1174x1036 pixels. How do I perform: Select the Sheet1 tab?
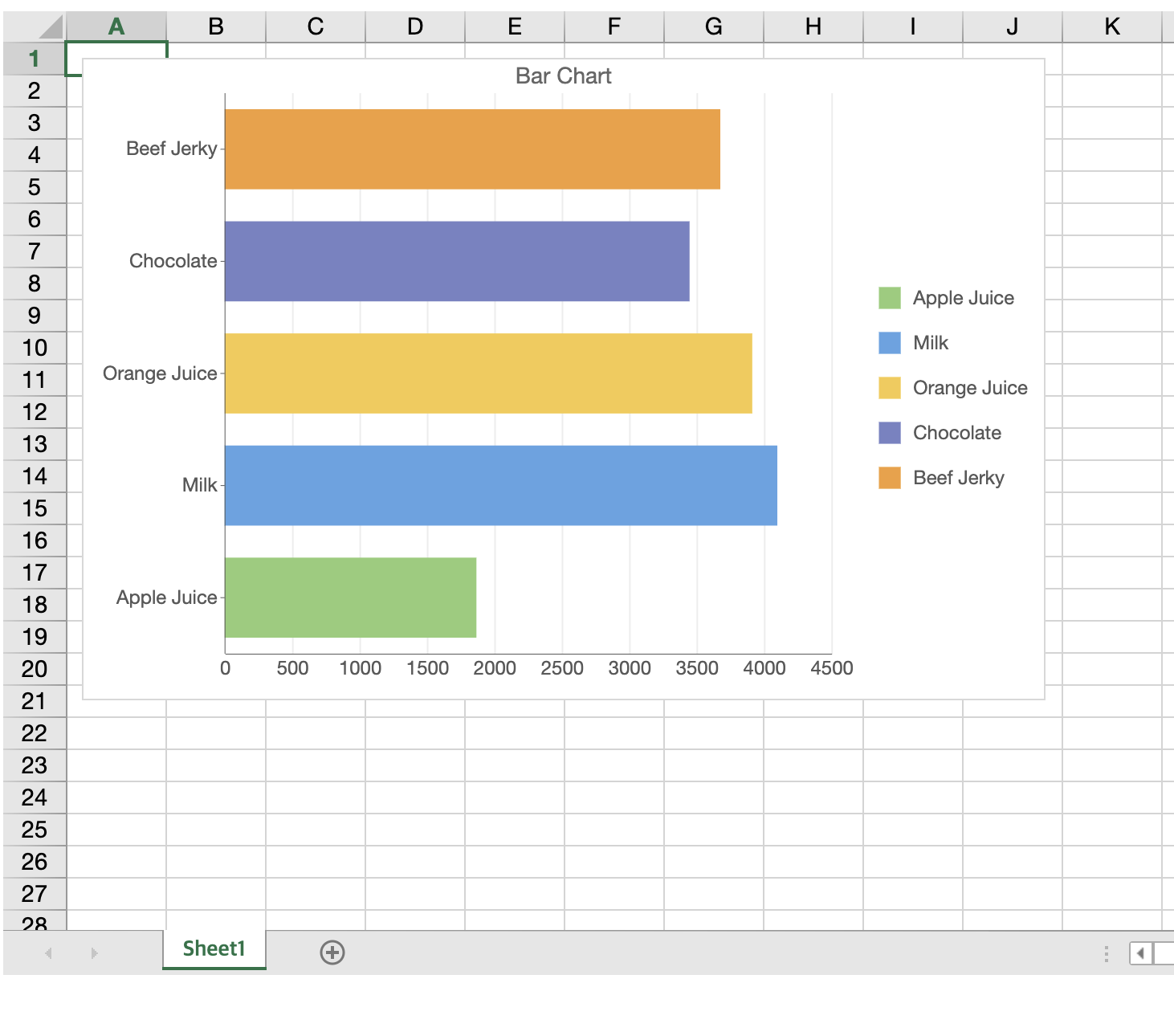(214, 949)
